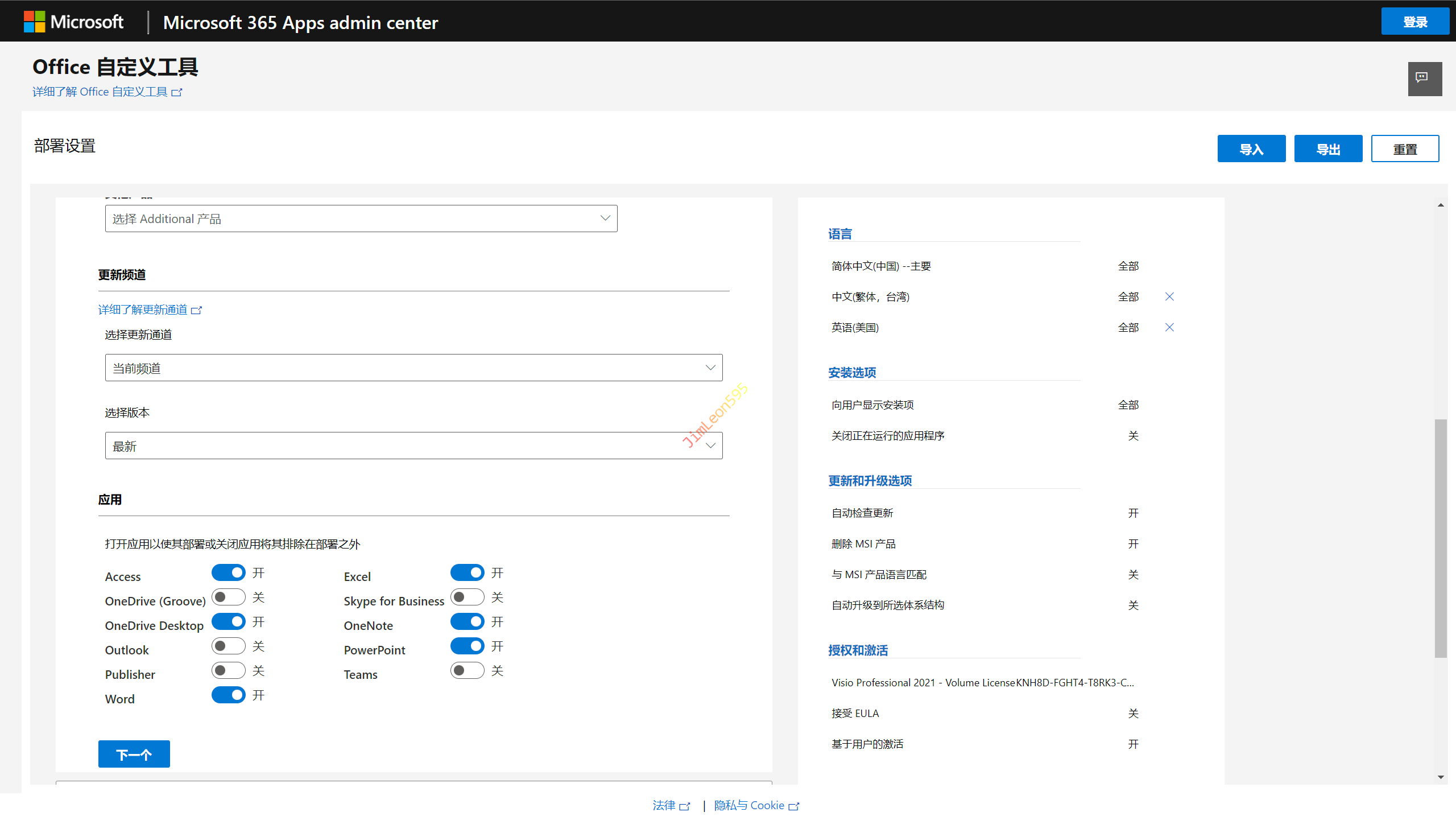Viewport: 1456px width, 816px height.
Task: Turn on the Teams app toggle
Action: tap(467, 670)
